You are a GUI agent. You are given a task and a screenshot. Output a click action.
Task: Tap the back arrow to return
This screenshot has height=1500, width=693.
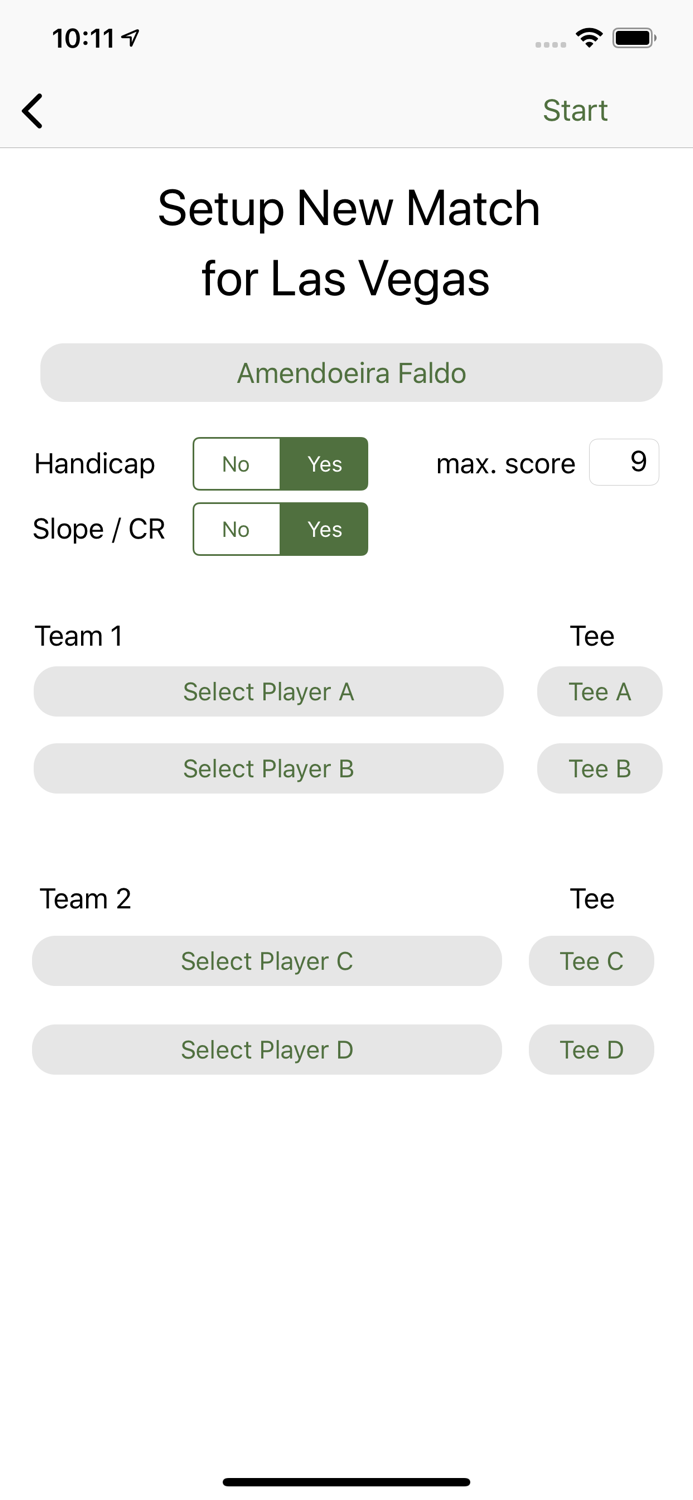tap(31, 110)
